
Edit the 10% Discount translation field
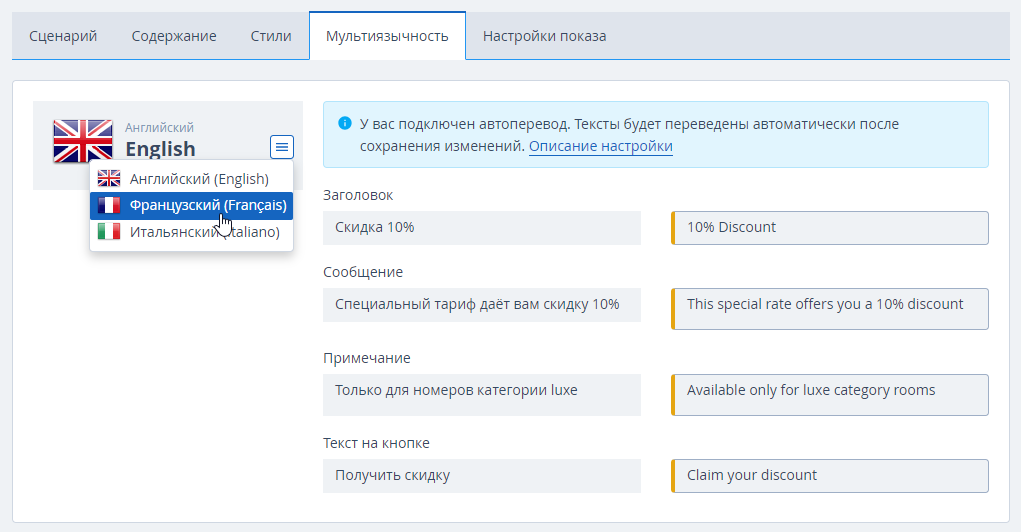tap(830, 228)
